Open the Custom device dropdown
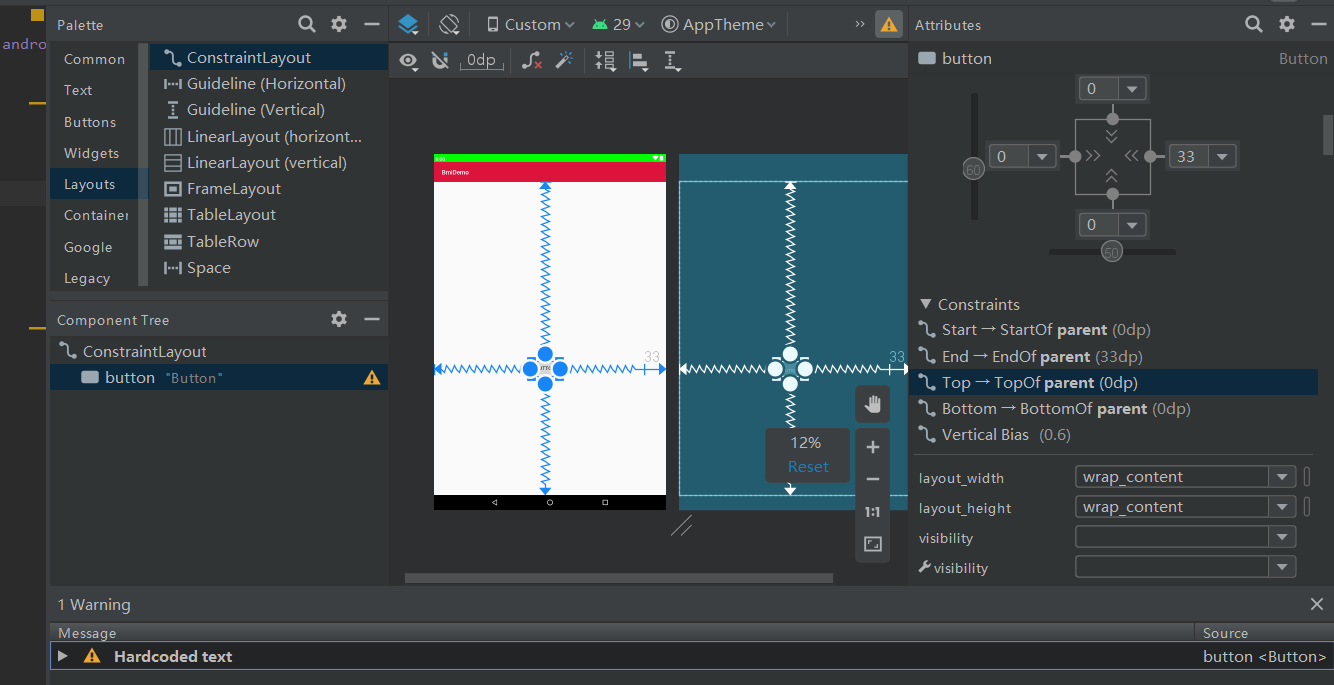The width and height of the screenshot is (1334, 685). [x=531, y=24]
